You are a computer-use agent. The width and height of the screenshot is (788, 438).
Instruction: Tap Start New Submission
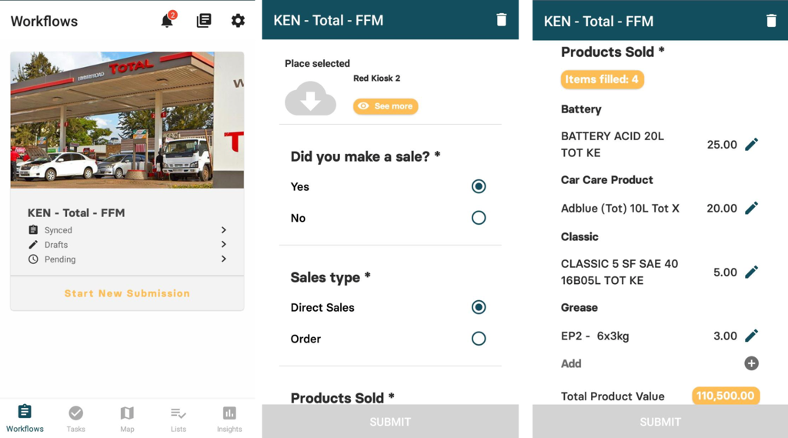point(127,293)
